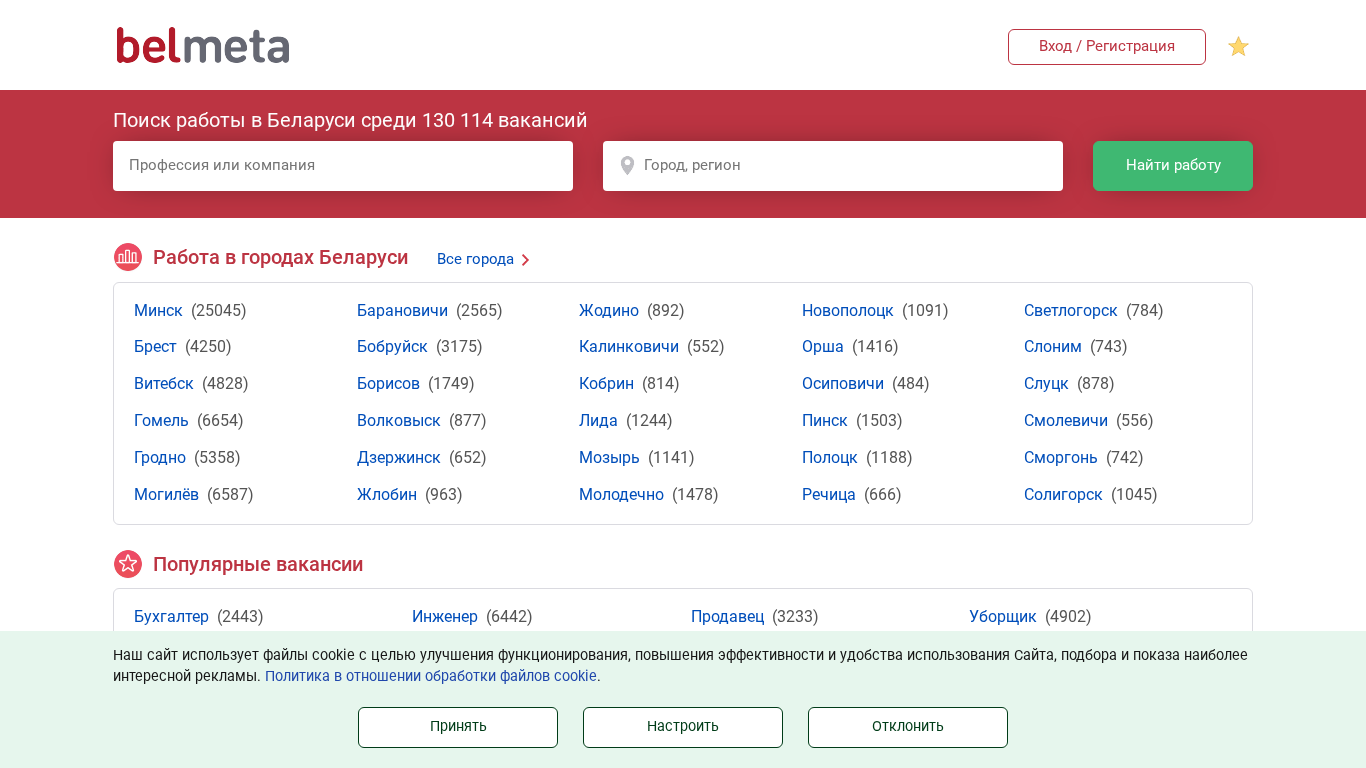Click the Популярные вакансии heading
Image resolution: width=1366 pixels, height=768 pixels.
click(258, 565)
